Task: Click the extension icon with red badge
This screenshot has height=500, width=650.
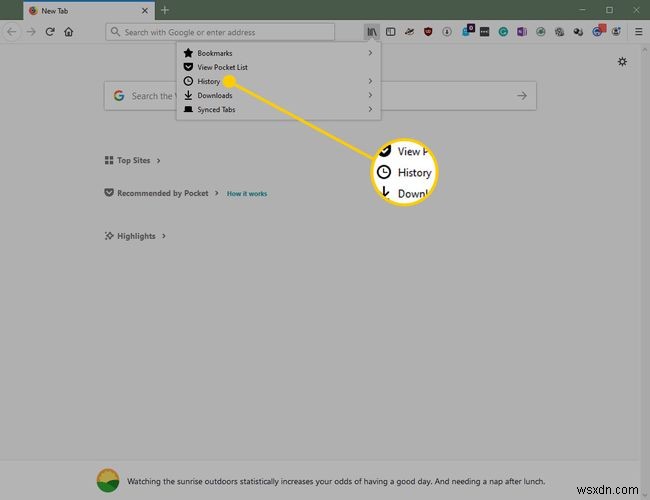Action: [599, 31]
